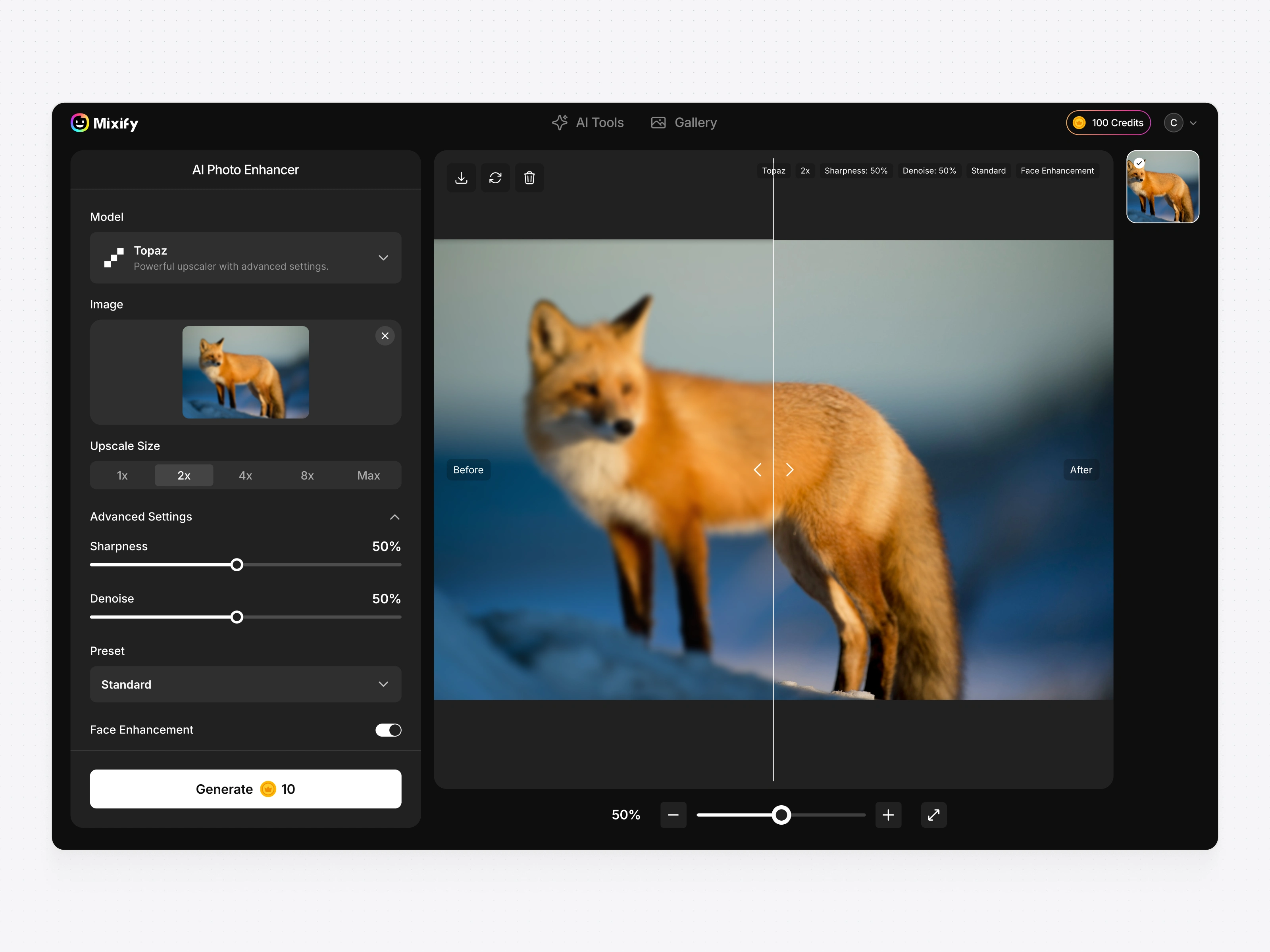
Task: Delete result with trash icon
Action: pyautogui.click(x=529, y=178)
